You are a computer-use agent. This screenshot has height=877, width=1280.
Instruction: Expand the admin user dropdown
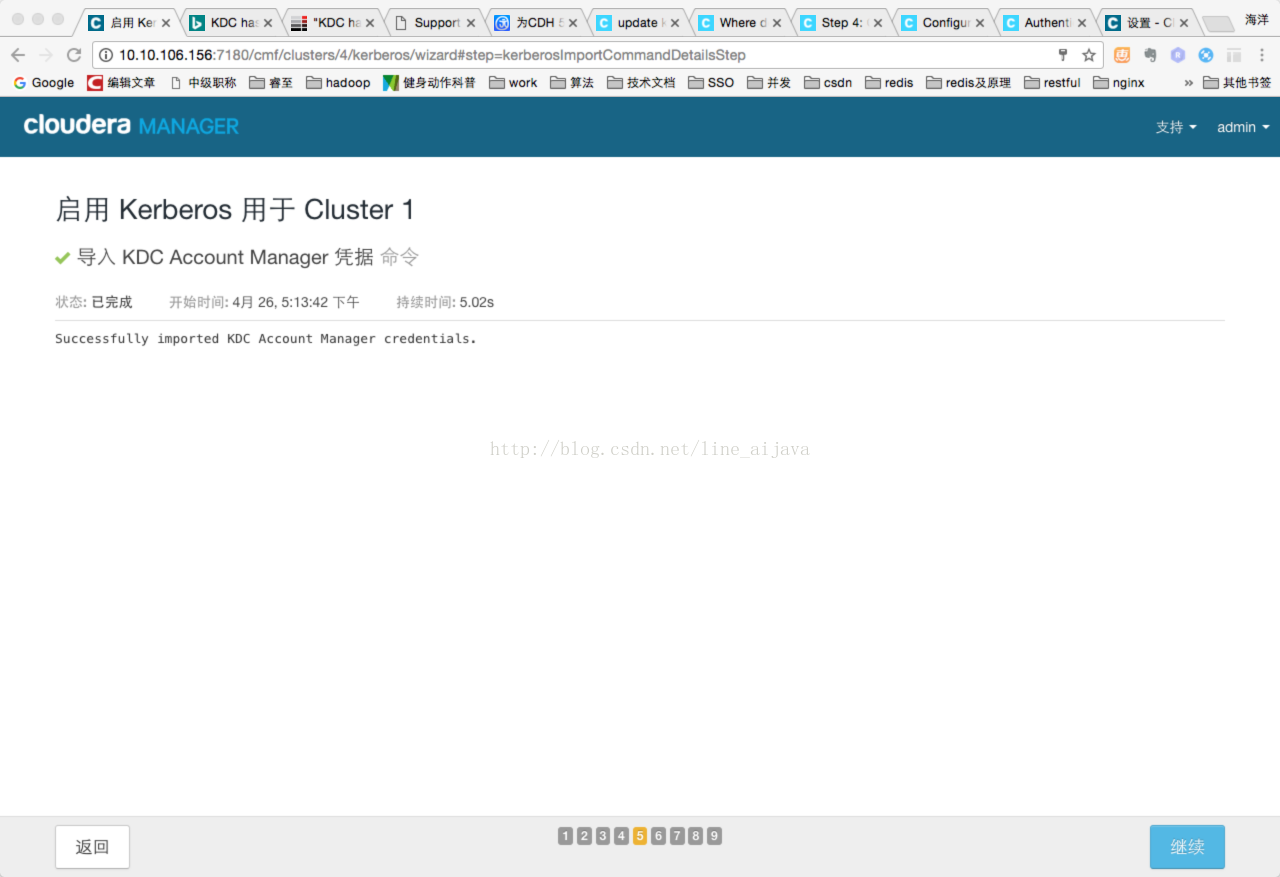coord(1243,127)
